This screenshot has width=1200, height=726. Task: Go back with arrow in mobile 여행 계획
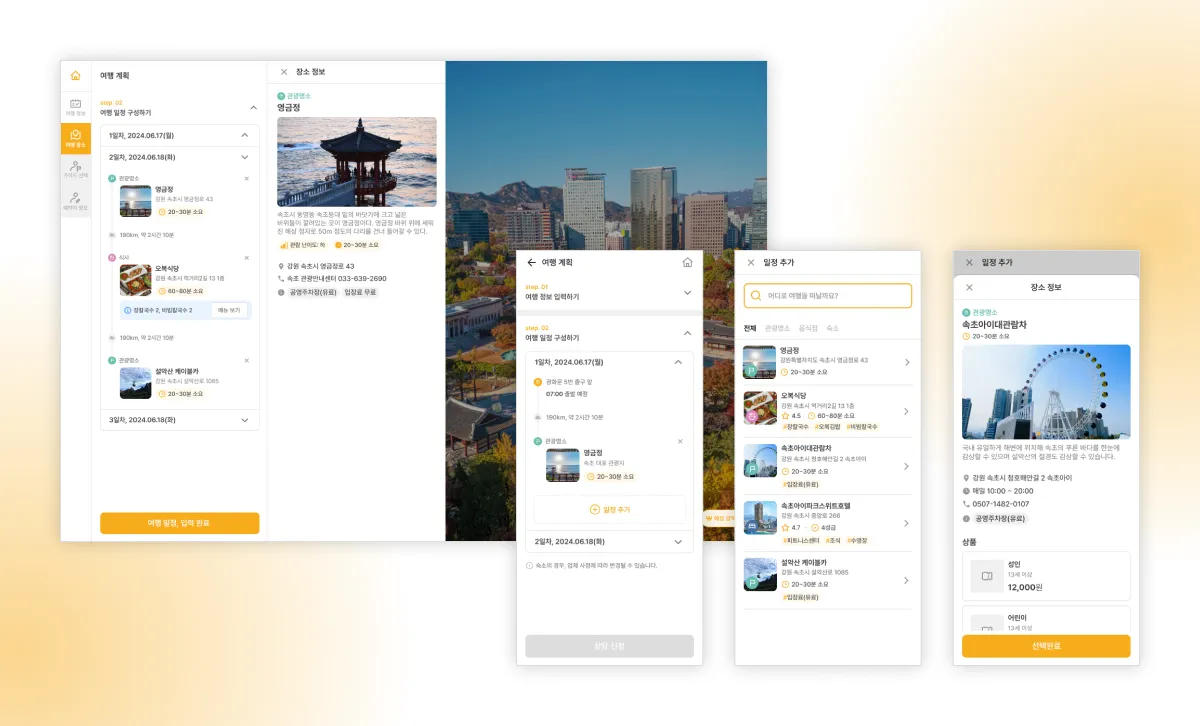coord(531,263)
